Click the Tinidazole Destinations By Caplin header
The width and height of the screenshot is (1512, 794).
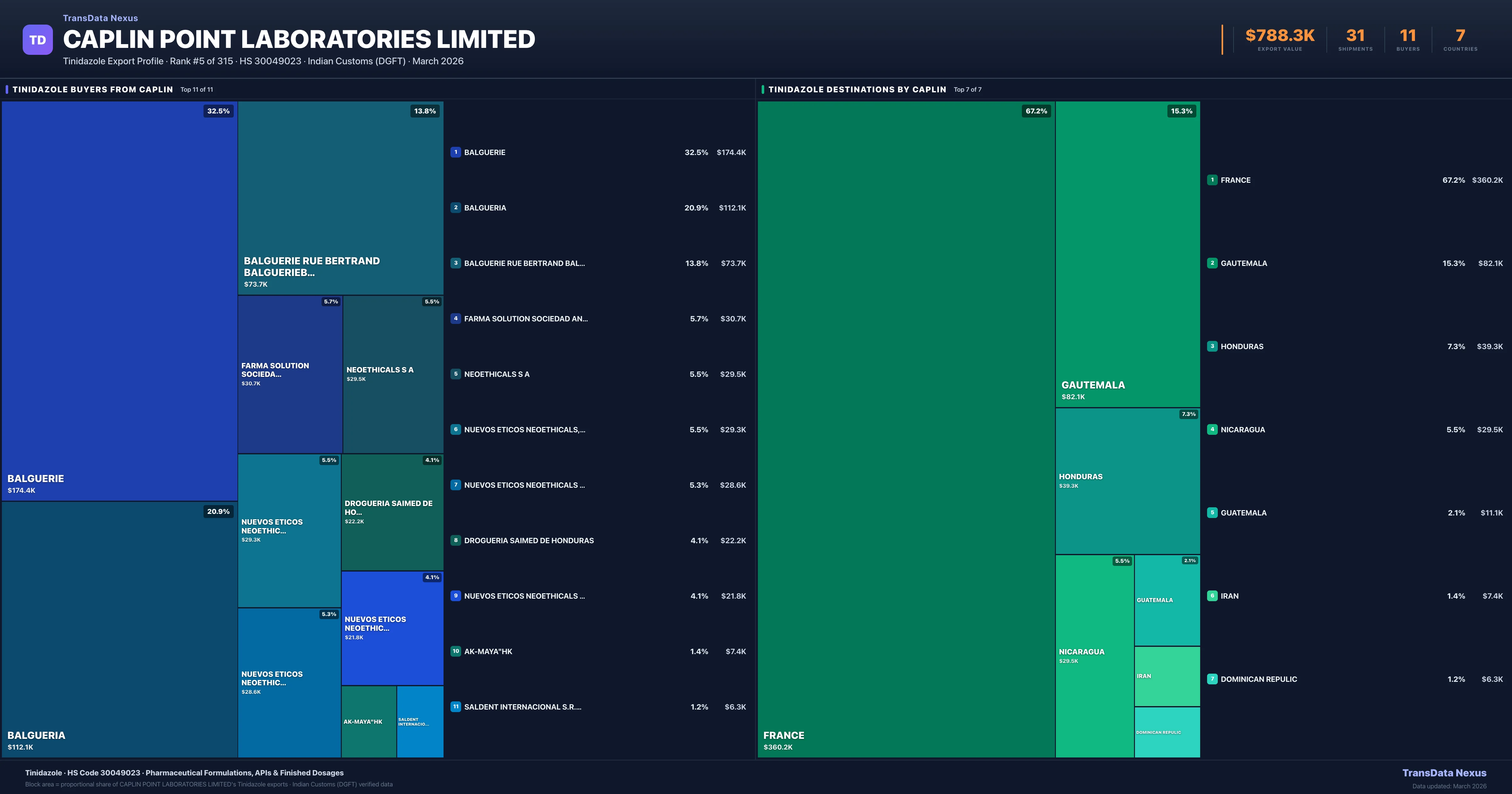coord(857,89)
